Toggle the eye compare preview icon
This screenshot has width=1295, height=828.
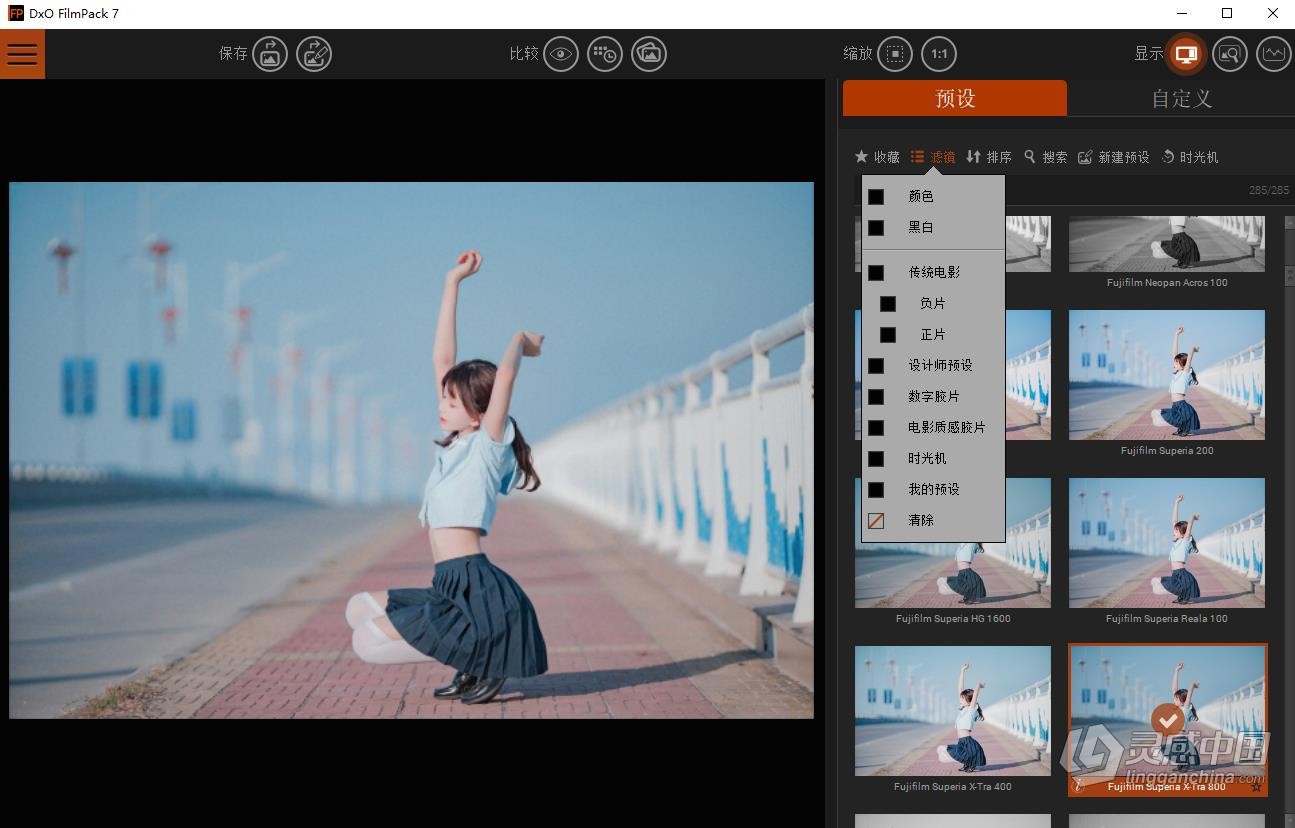[562, 54]
